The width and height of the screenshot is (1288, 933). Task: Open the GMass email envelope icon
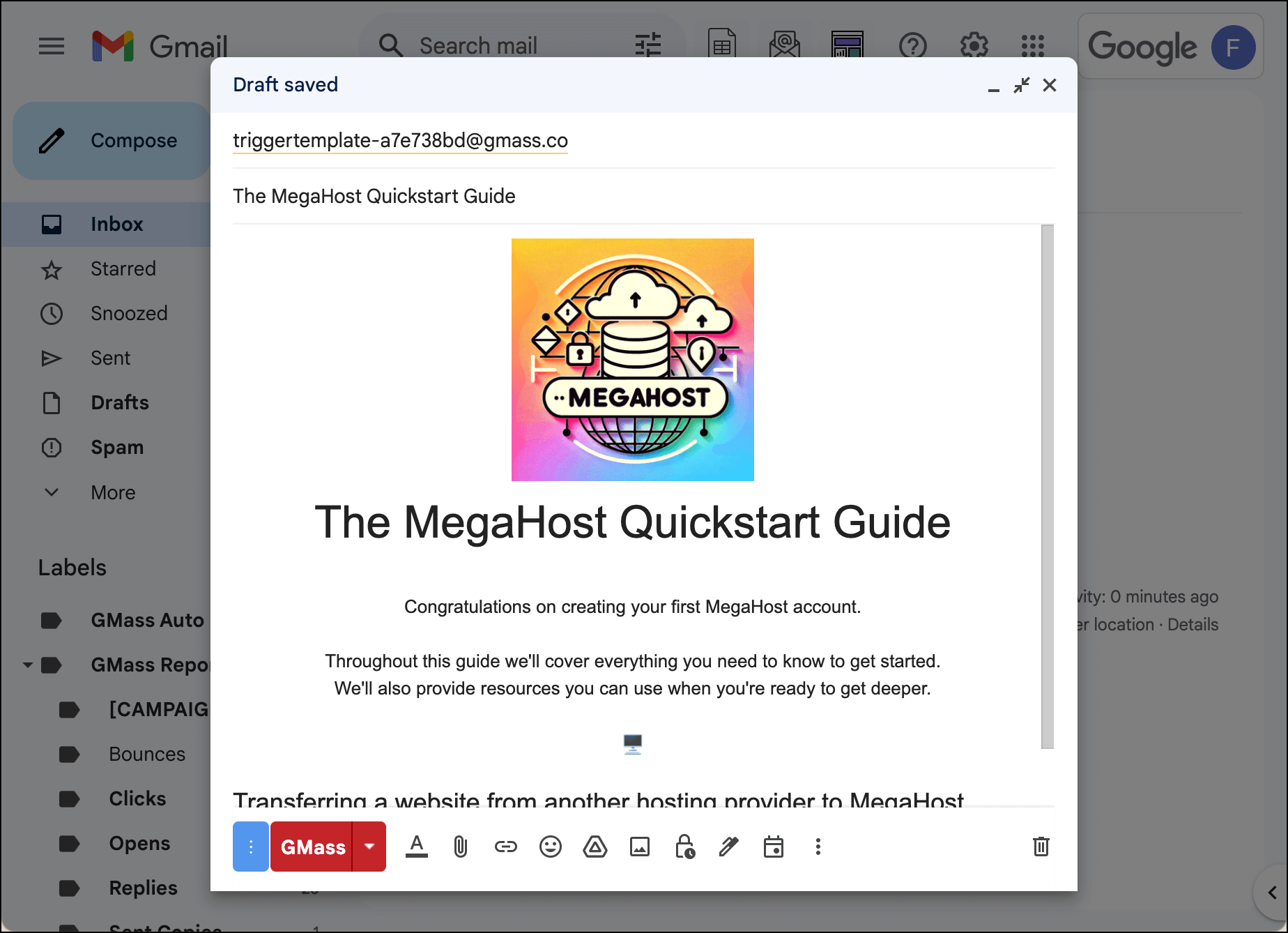tap(785, 46)
